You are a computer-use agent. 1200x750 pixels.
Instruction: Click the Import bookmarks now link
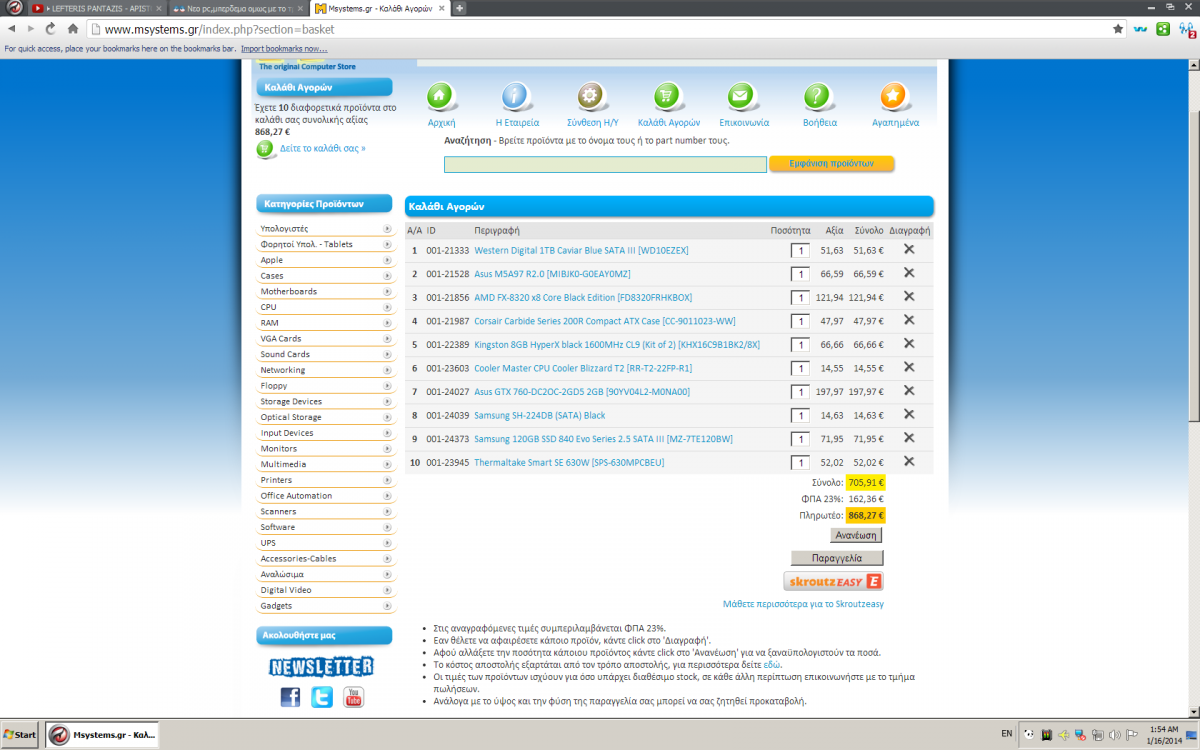click(284, 48)
